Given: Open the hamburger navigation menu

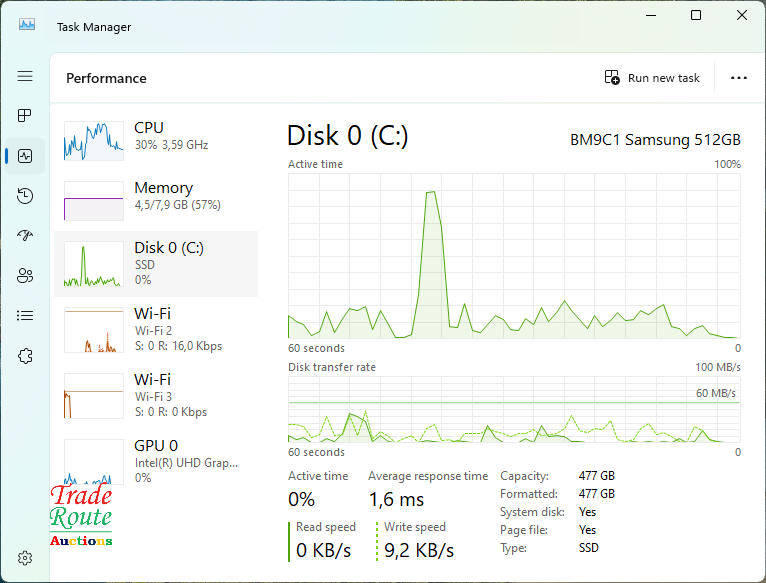Looking at the screenshot, I should (25, 76).
